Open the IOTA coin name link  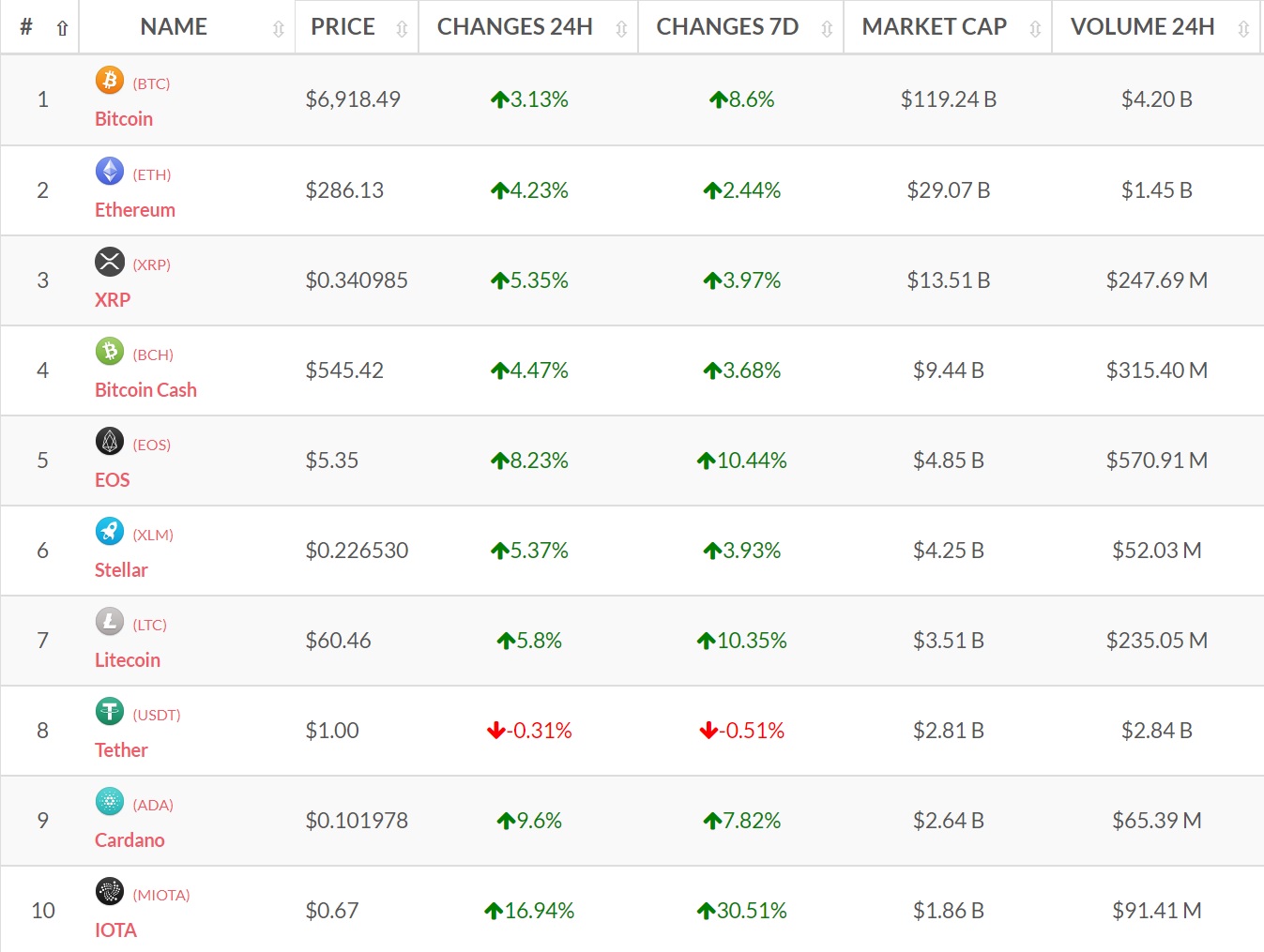(x=115, y=930)
